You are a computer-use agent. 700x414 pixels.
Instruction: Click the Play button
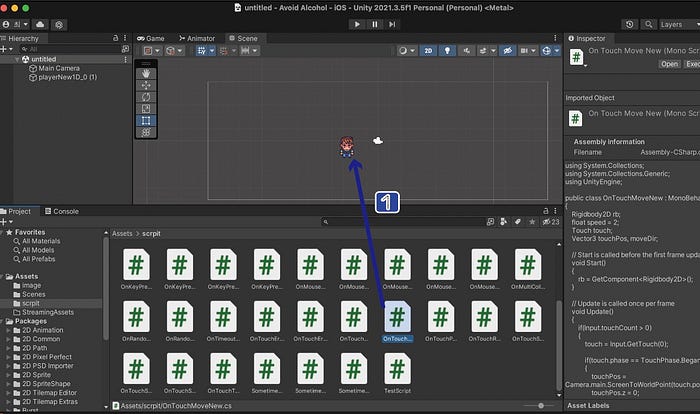pos(357,24)
